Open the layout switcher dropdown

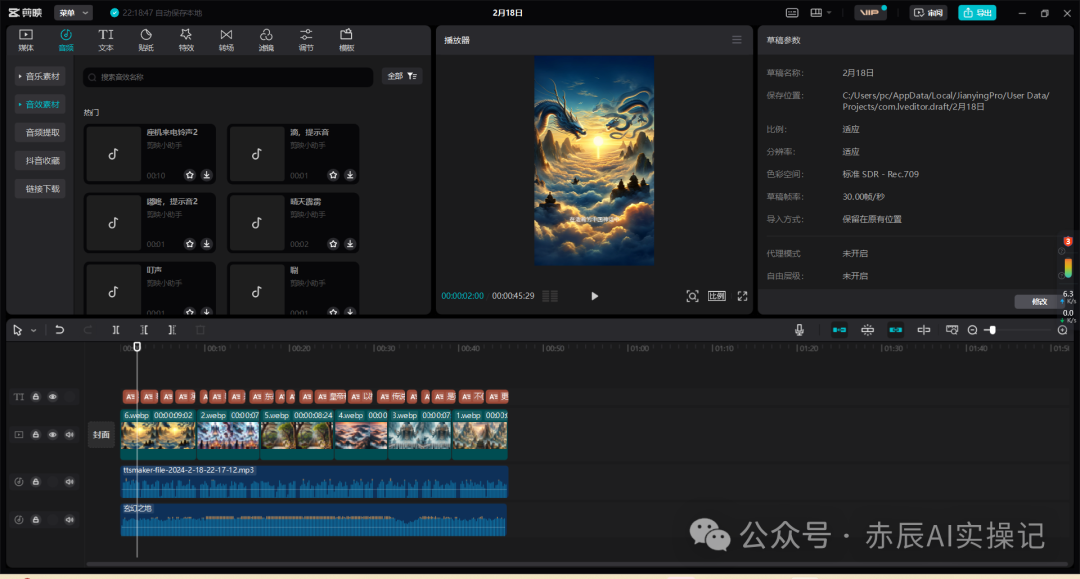coord(821,12)
